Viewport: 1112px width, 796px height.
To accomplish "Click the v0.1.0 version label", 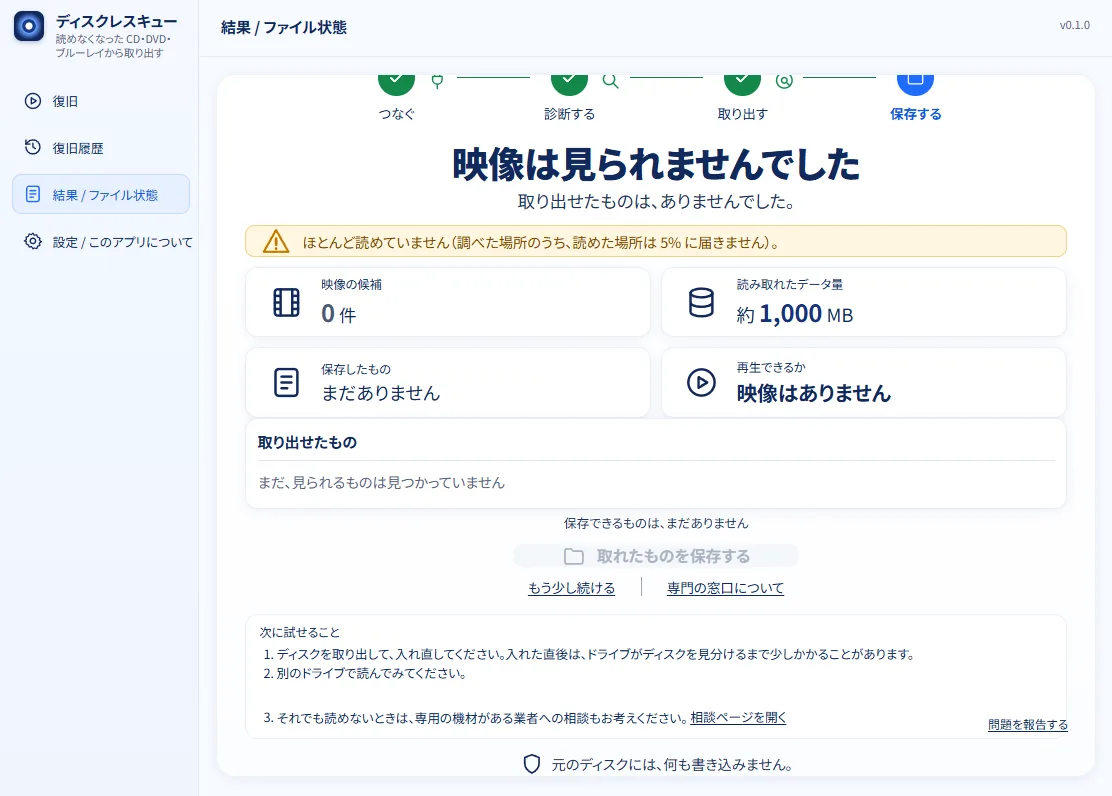I will click(x=1074, y=25).
